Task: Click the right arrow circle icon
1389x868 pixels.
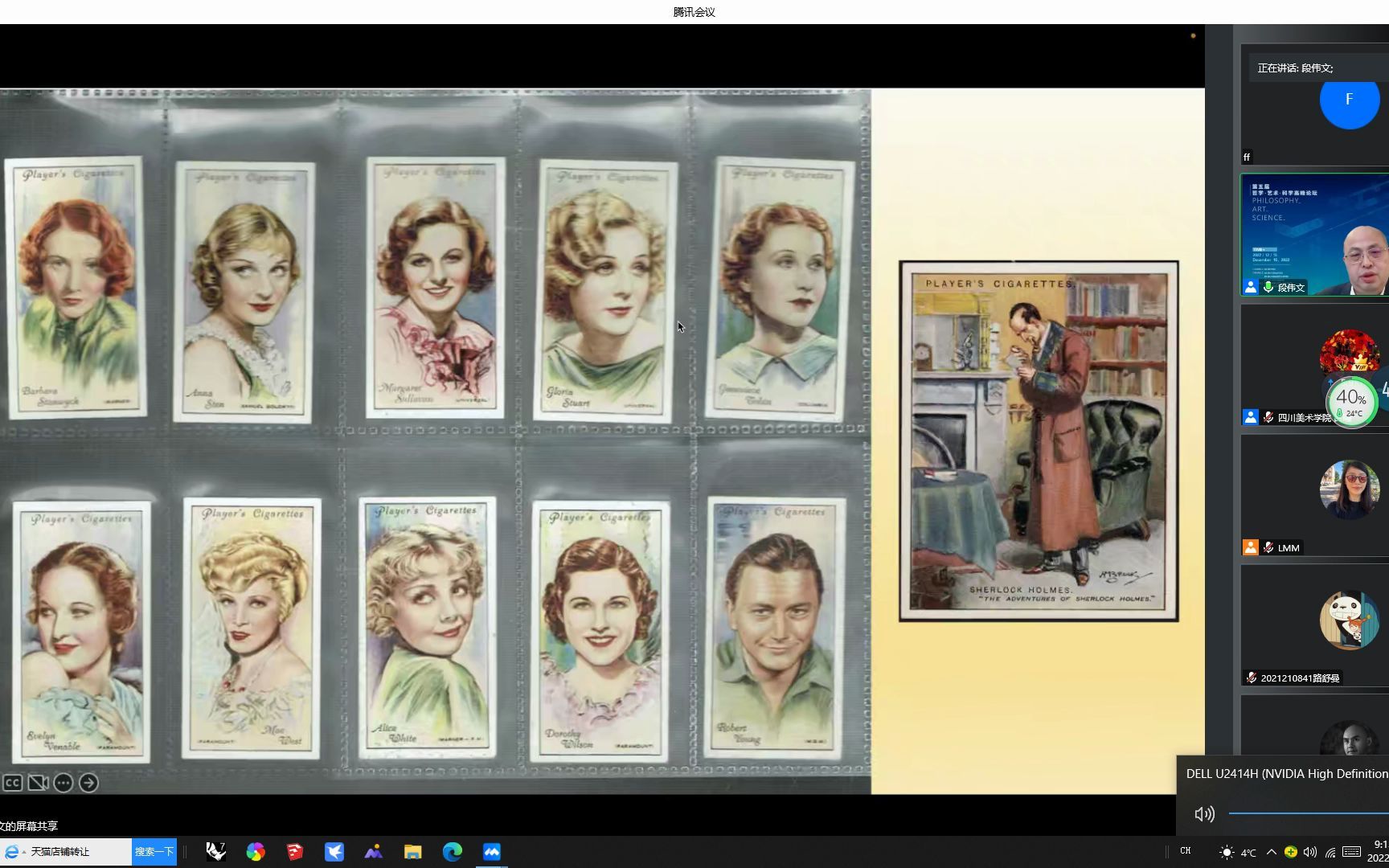Action: (x=88, y=783)
